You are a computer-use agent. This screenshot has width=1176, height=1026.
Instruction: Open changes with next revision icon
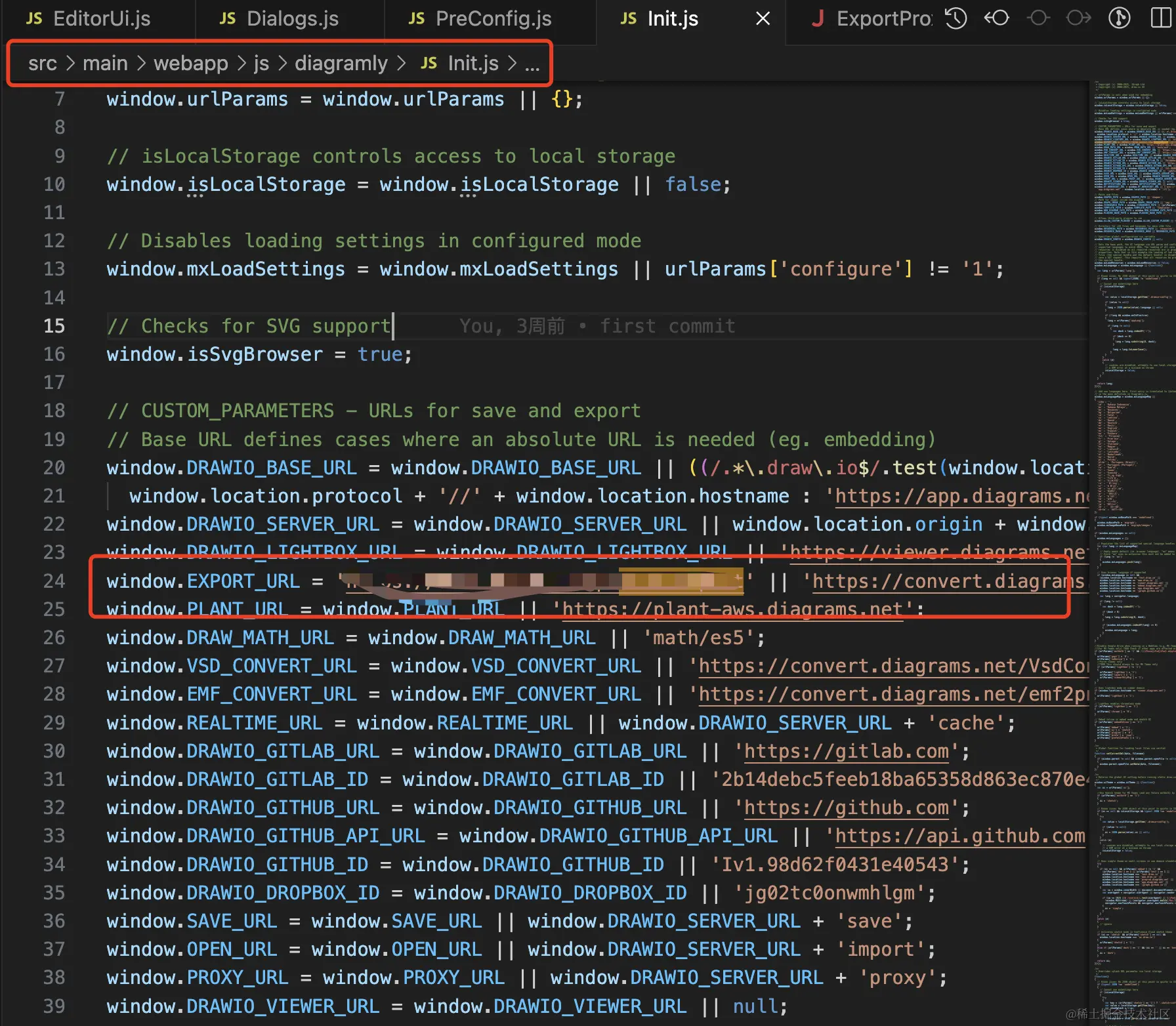pos(1078,18)
